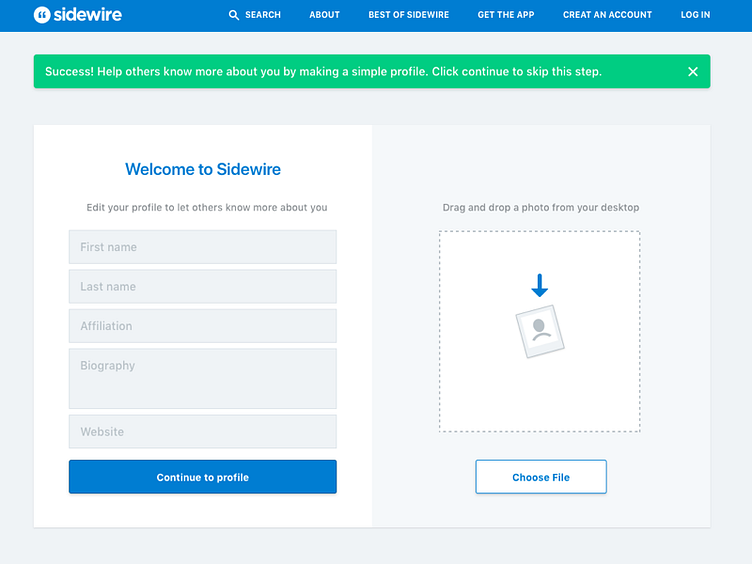Focus the First name field
The width and height of the screenshot is (752, 564).
(202, 247)
